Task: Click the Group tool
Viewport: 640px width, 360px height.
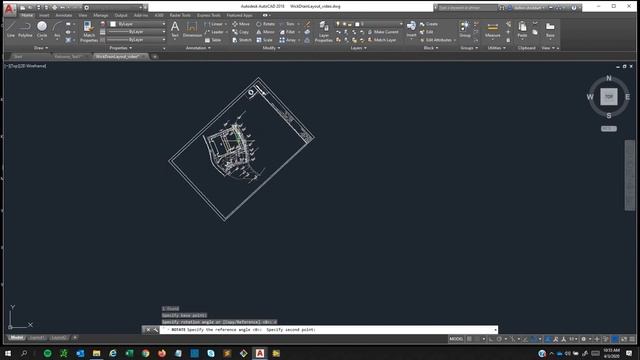Action: click(464, 29)
